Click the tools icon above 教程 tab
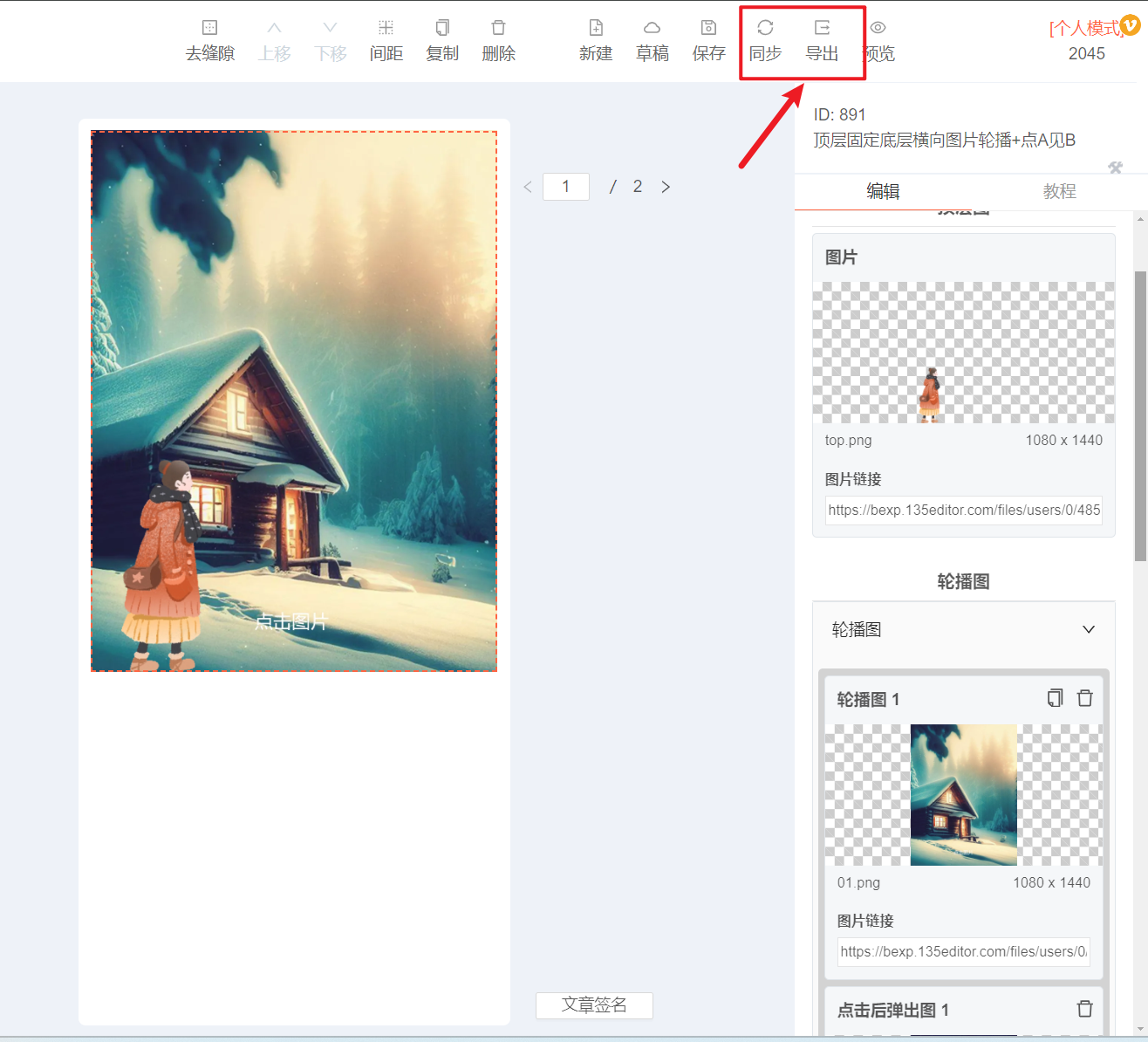The height and width of the screenshot is (1042, 1148). (1115, 168)
